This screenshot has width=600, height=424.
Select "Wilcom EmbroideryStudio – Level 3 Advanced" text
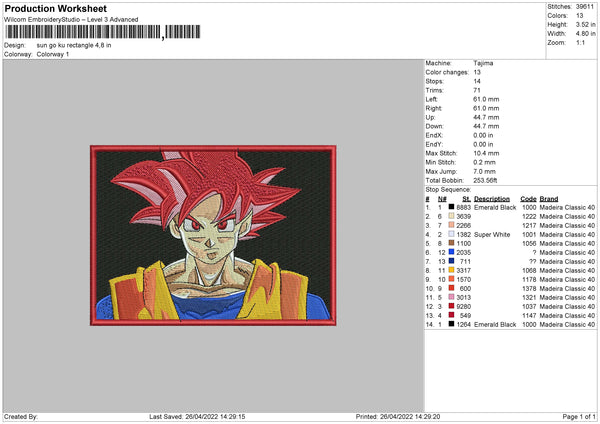71,20
